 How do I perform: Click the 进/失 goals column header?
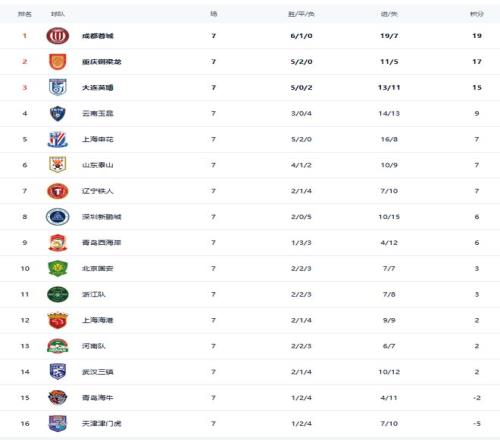click(389, 14)
